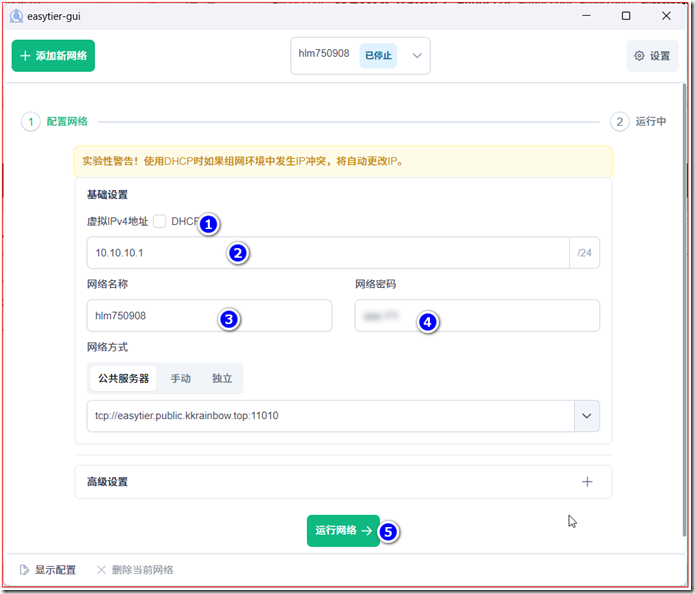Image resolution: width=695 pixels, height=594 pixels.
Task: Maximize the easytier-gui window
Action: coord(626,16)
